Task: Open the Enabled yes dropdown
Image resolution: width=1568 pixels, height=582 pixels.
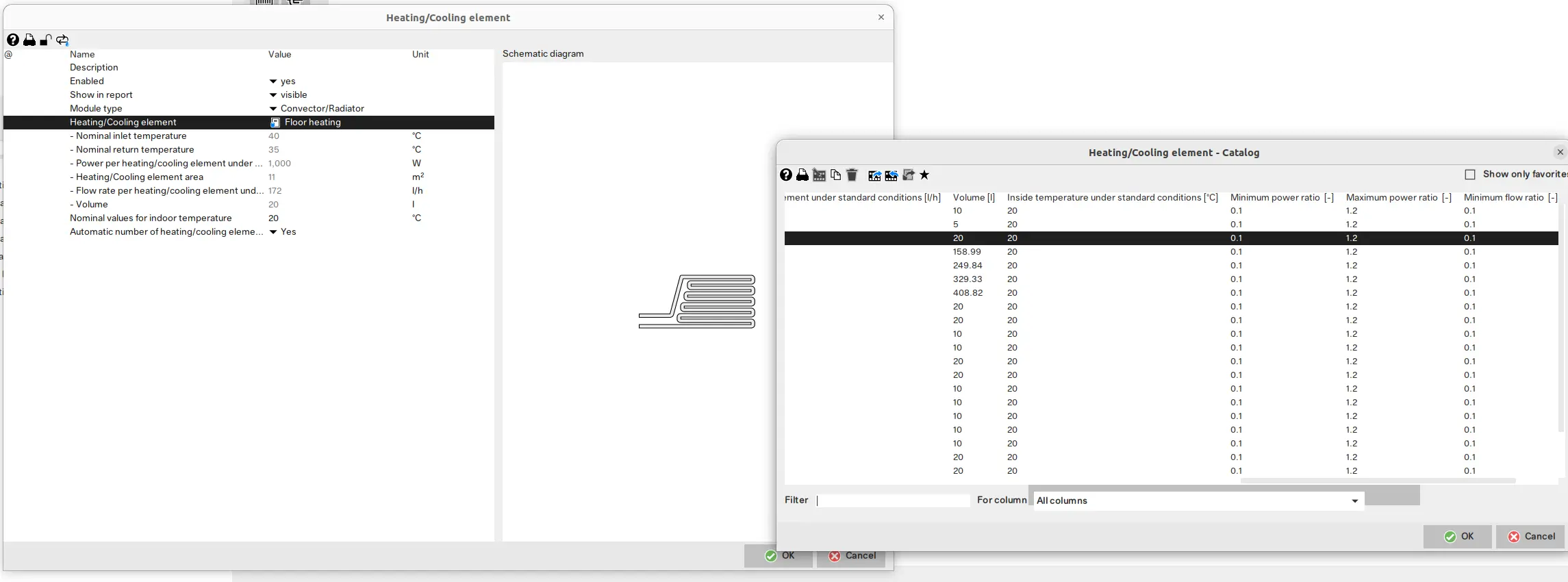Action: click(x=273, y=81)
